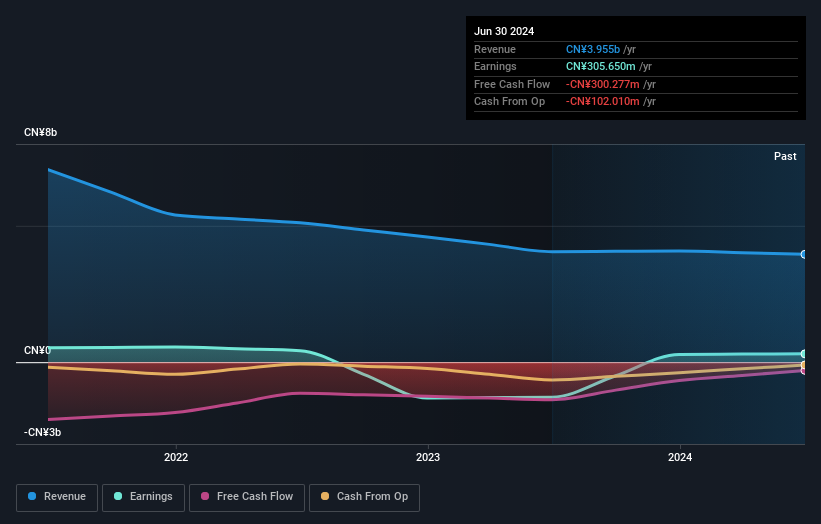Click the Jun 30 2024 tooltip date
The width and height of the screenshot is (821, 524).
tap(504, 31)
